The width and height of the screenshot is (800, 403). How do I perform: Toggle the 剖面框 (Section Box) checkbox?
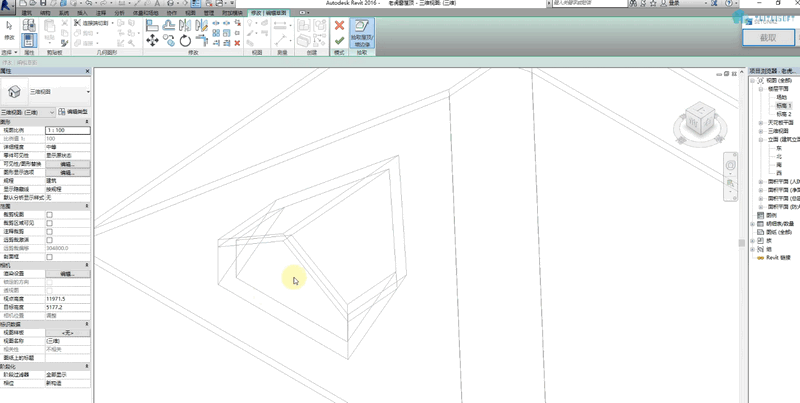click(x=49, y=257)
